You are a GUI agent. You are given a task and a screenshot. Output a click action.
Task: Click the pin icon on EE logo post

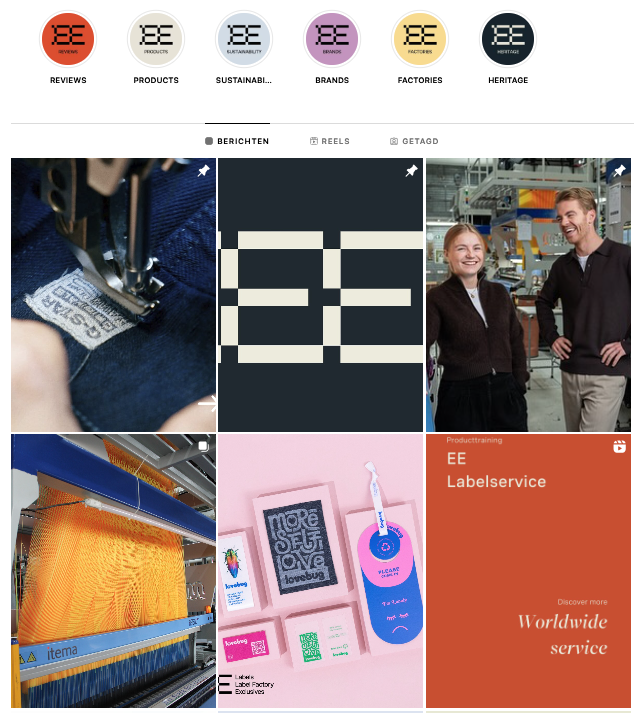pyautogui.click(x=411, y=171)
